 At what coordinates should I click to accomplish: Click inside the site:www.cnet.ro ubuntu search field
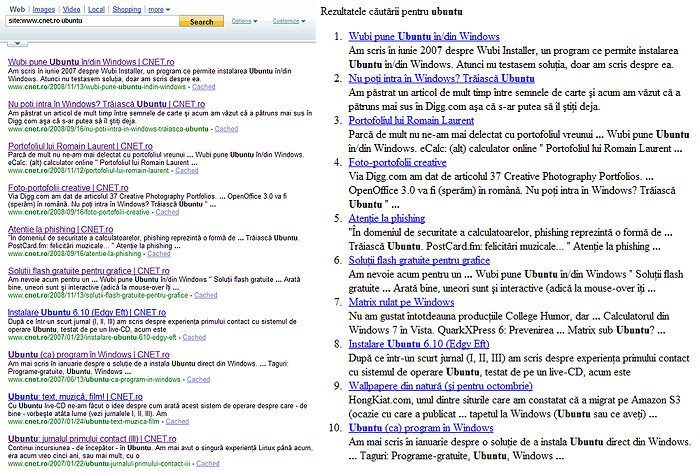[92, 21]
